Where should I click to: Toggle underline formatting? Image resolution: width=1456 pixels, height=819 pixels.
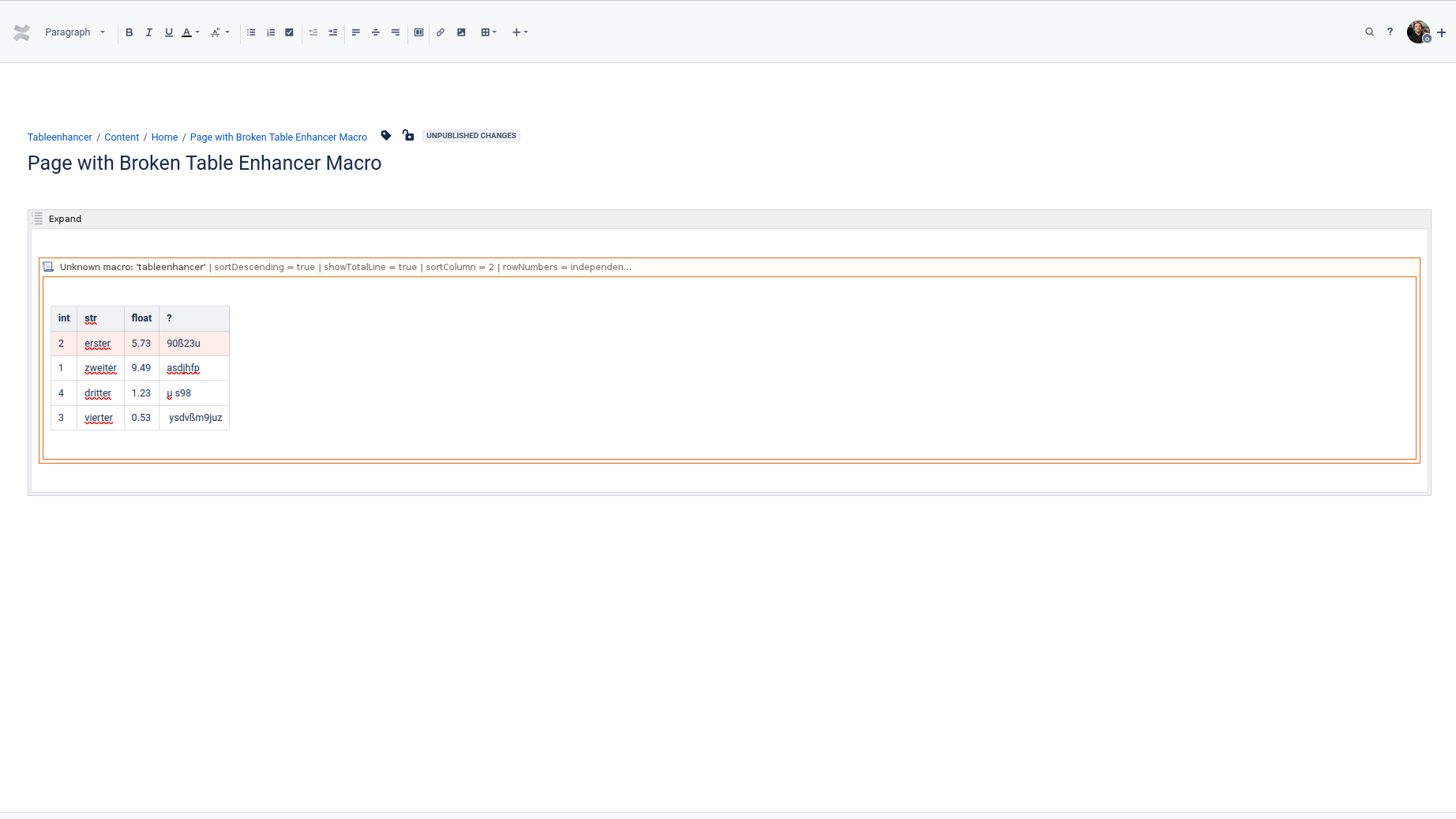[x=168, y=32]
